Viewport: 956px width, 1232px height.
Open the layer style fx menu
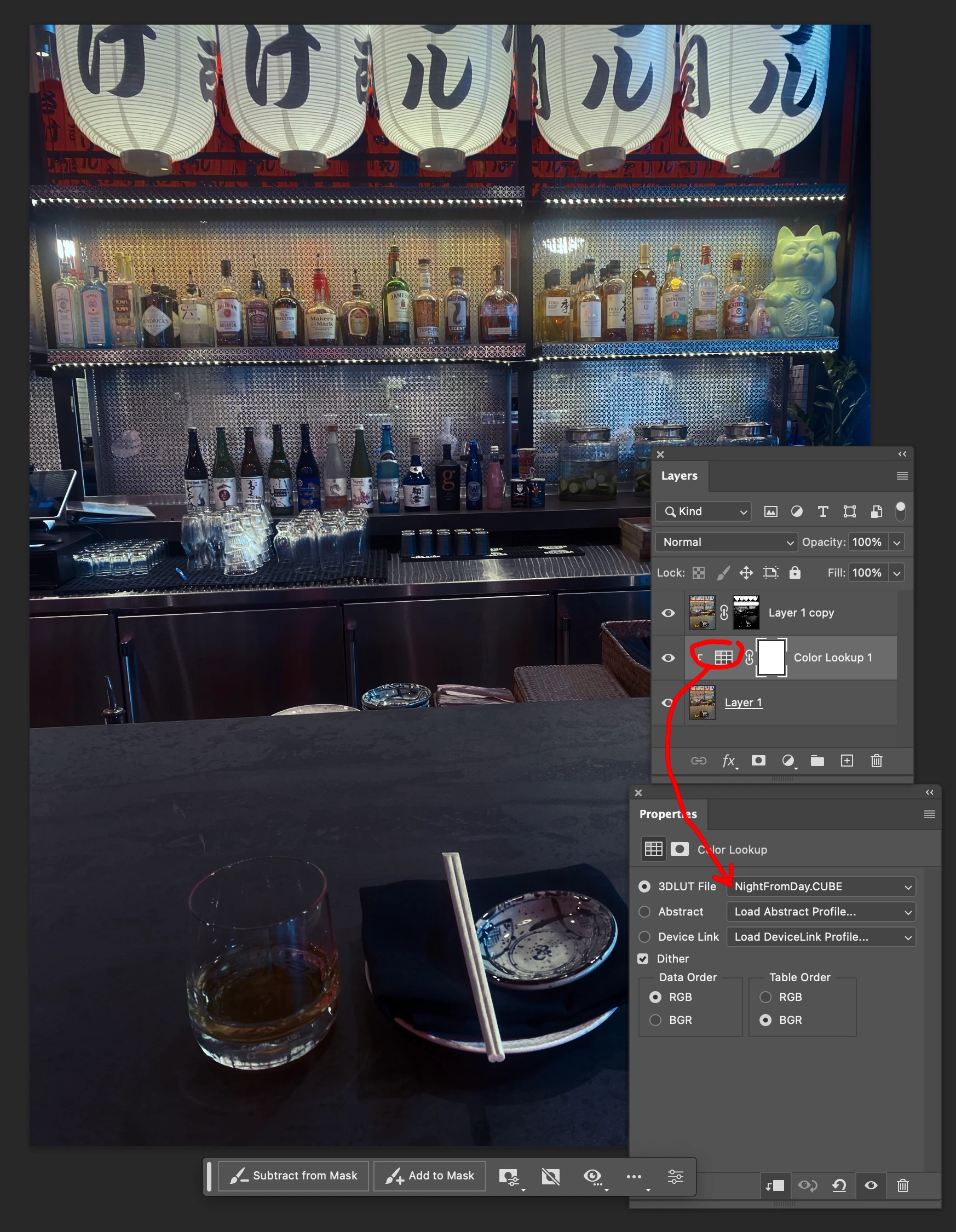point(729,761)
